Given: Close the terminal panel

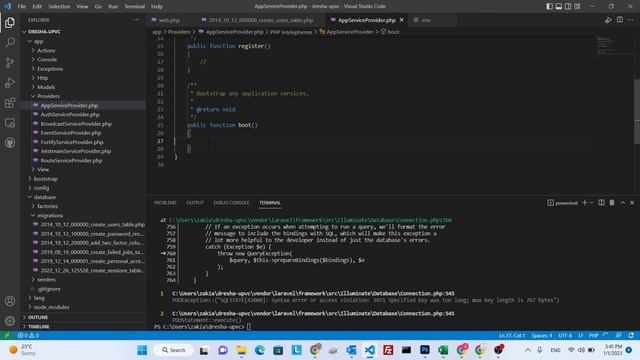Looking at the screenshot, I should [x=632, y=202].
